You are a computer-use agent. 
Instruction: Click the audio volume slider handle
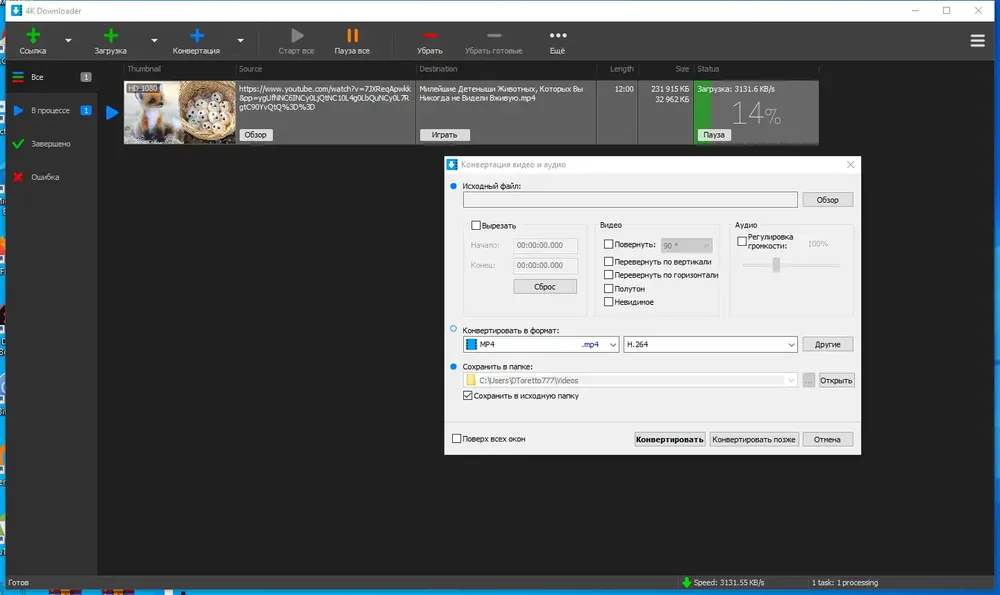click(x=776, y=265)
